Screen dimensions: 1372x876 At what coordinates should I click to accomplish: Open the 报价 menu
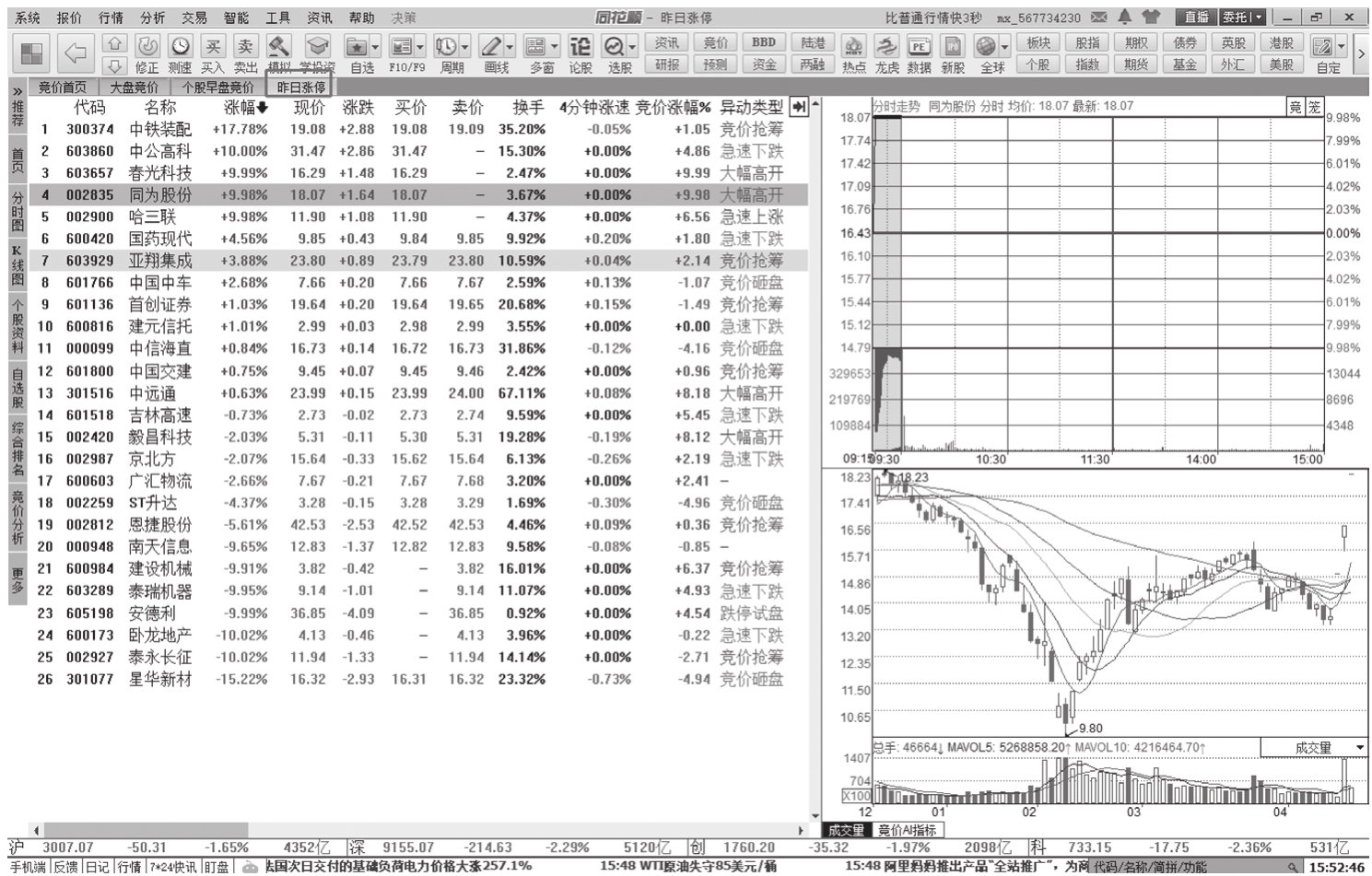tap(69, 18)
